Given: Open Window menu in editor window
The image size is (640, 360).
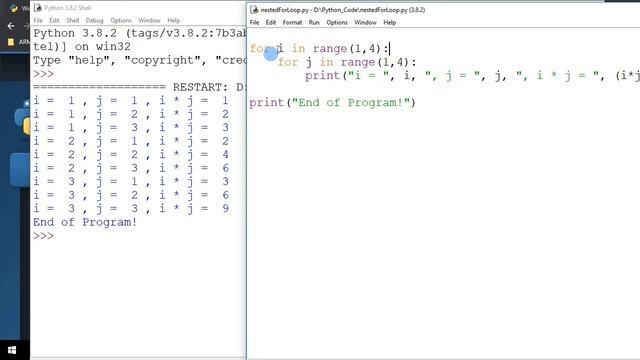Looking at the screenshot, I should [x=365, y=22].
